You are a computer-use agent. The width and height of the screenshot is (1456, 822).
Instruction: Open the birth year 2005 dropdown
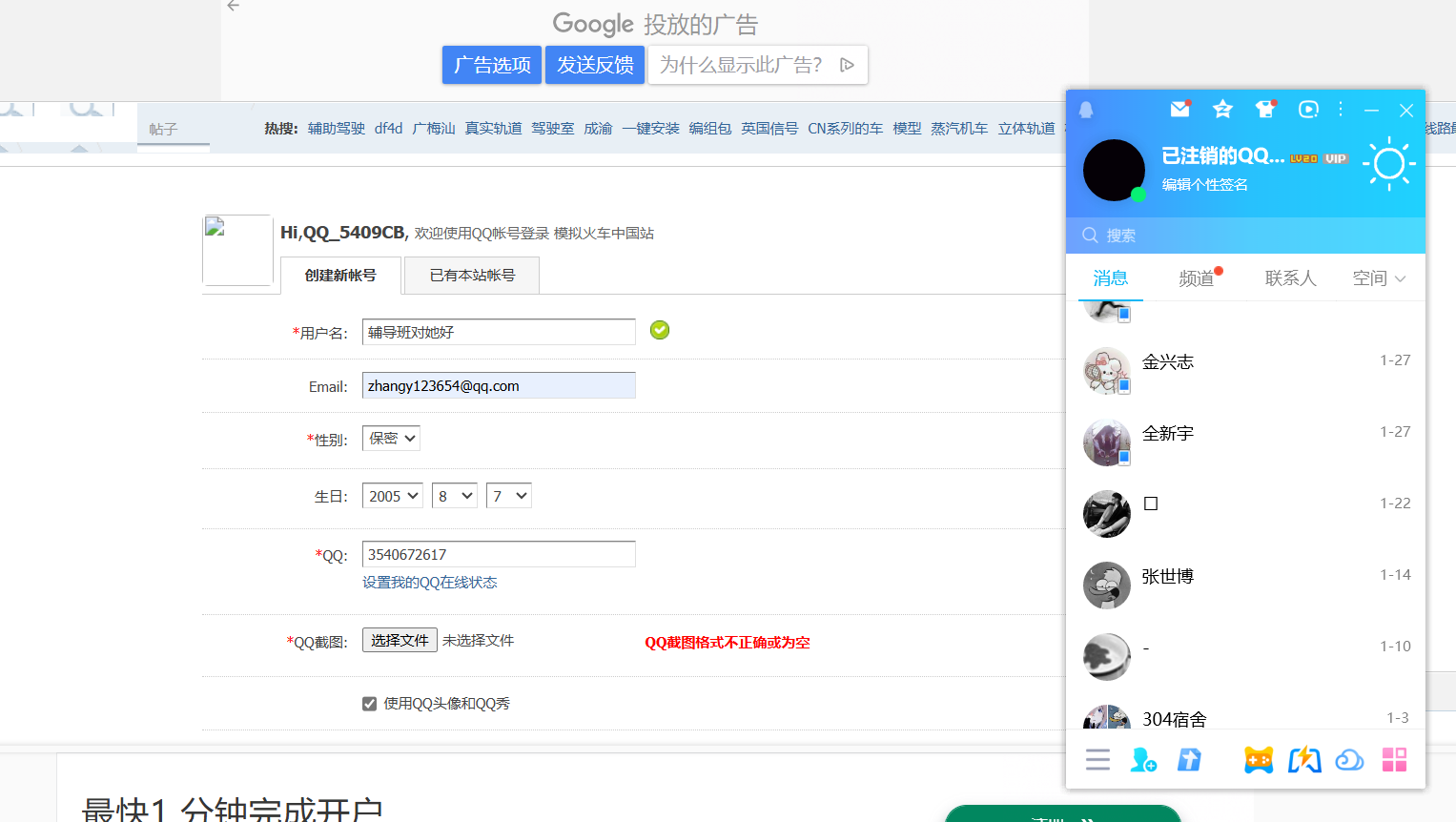(x=392, y=496)
